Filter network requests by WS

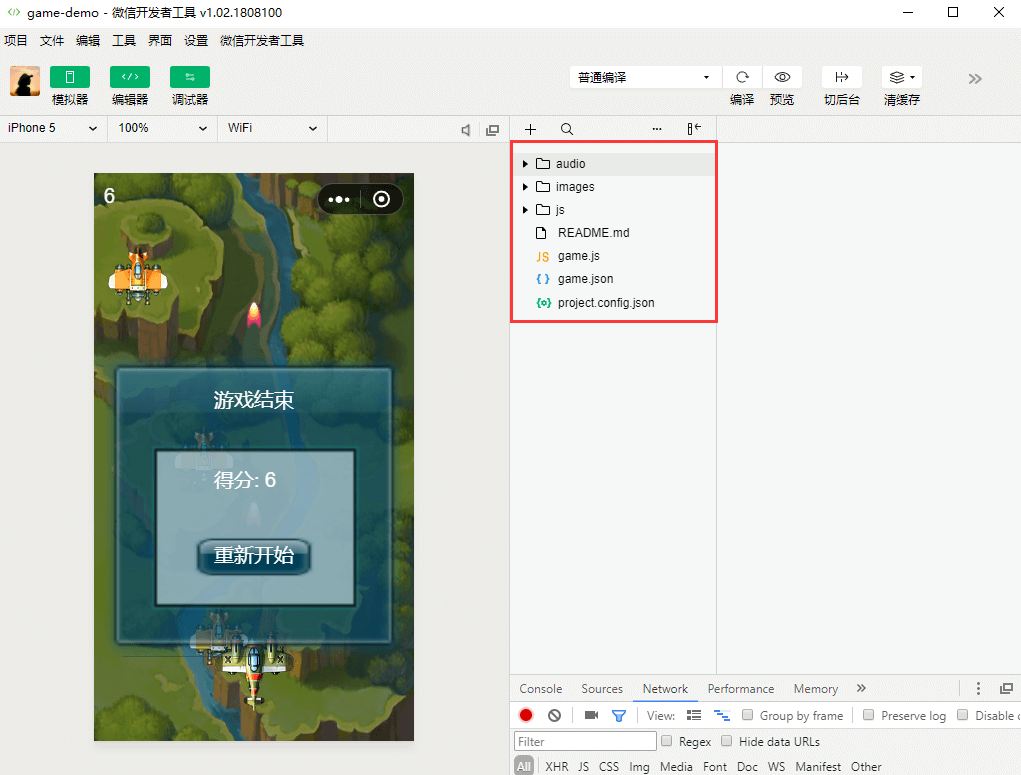click(x=776, y=767)
